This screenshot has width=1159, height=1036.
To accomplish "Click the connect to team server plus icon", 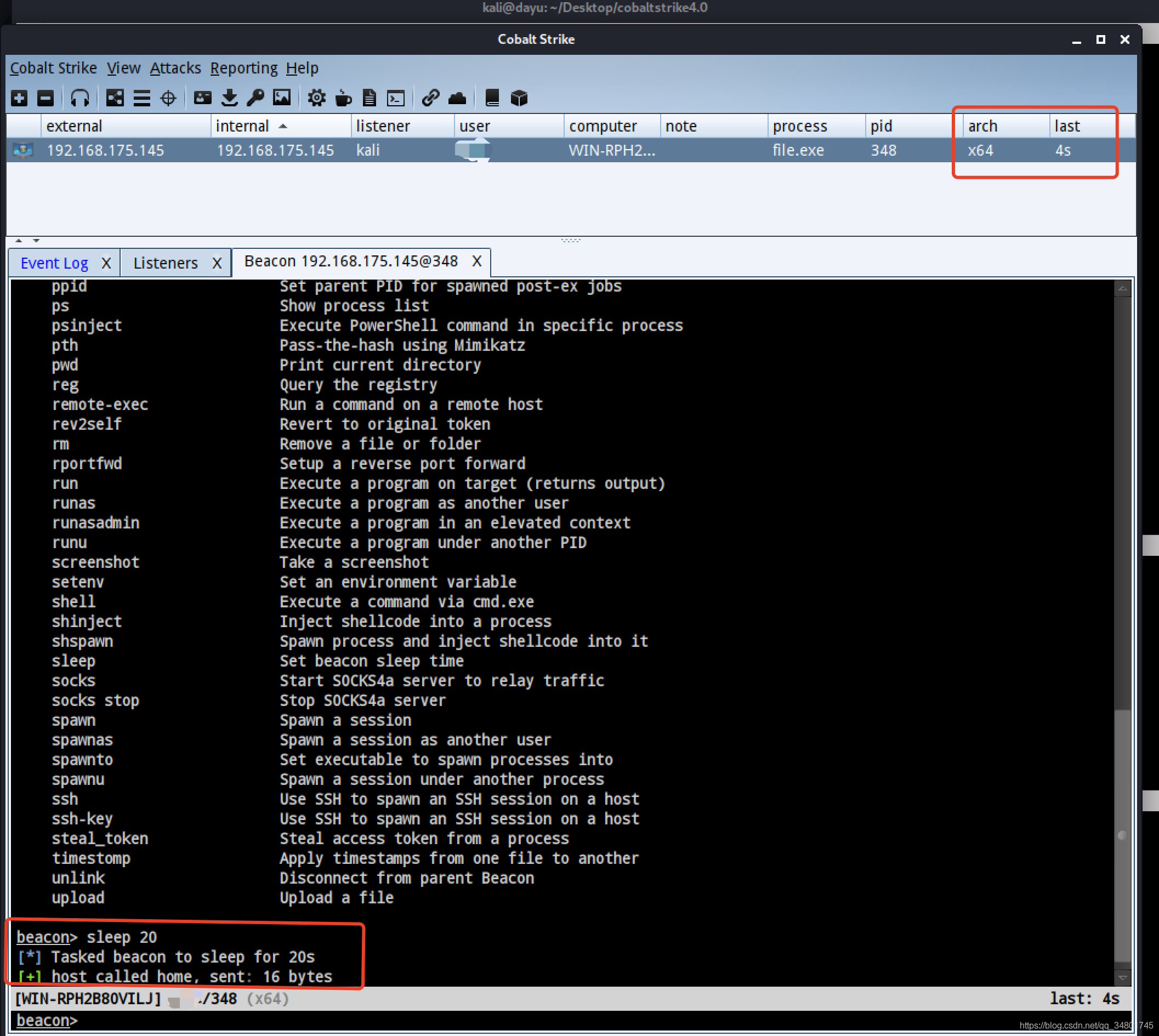I will tap(19, 98).
